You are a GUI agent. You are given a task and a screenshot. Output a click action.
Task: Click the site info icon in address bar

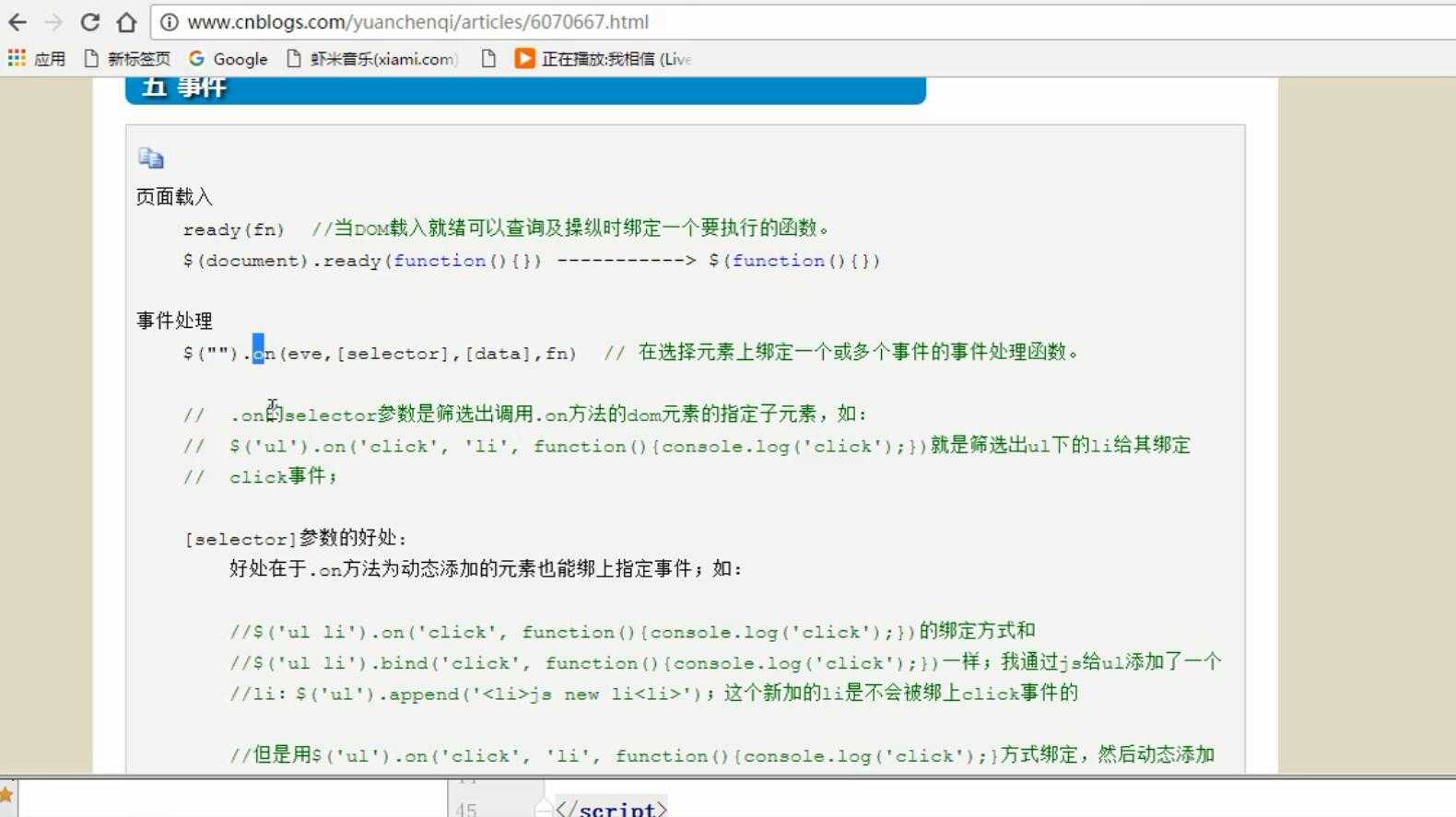(x=170, y=22)
